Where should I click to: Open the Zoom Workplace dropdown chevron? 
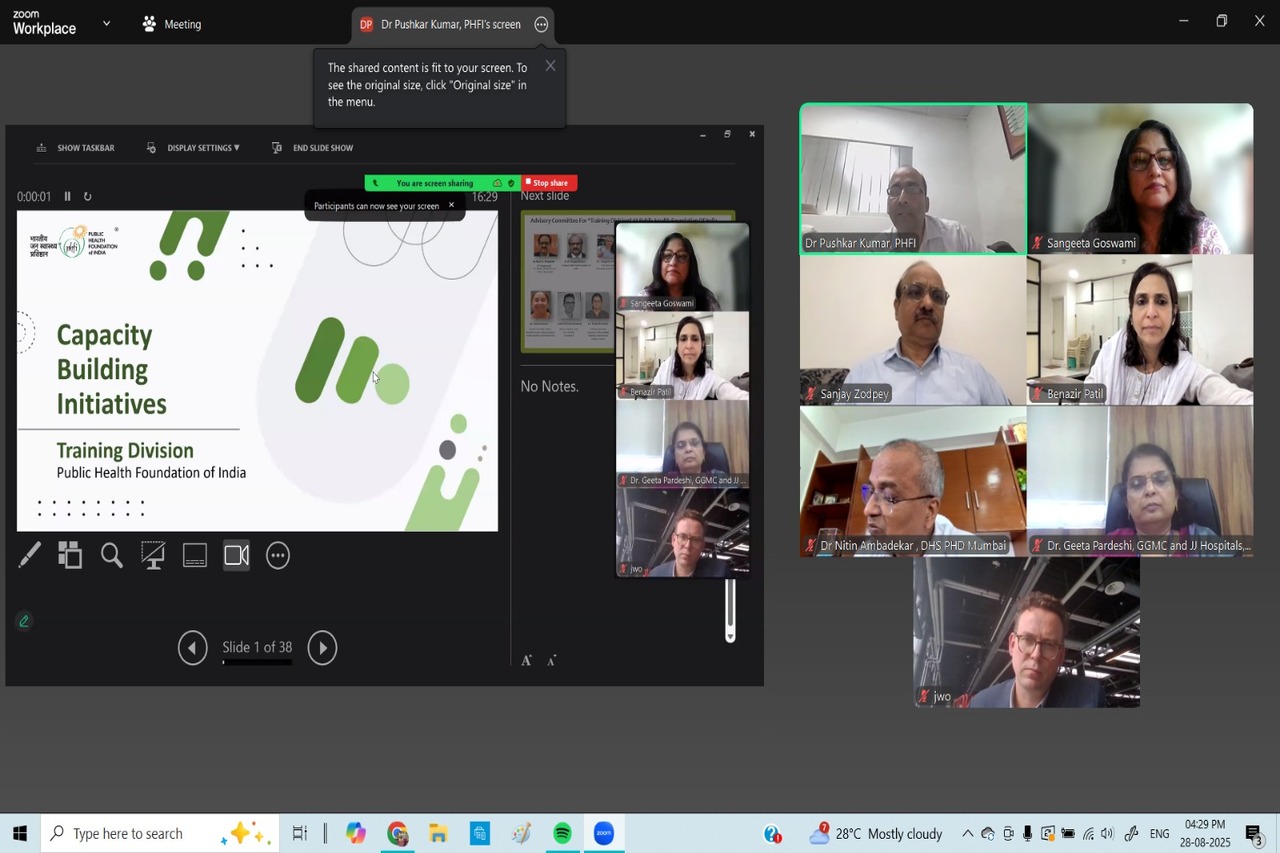pyautogui.click(x=107, y=23)
